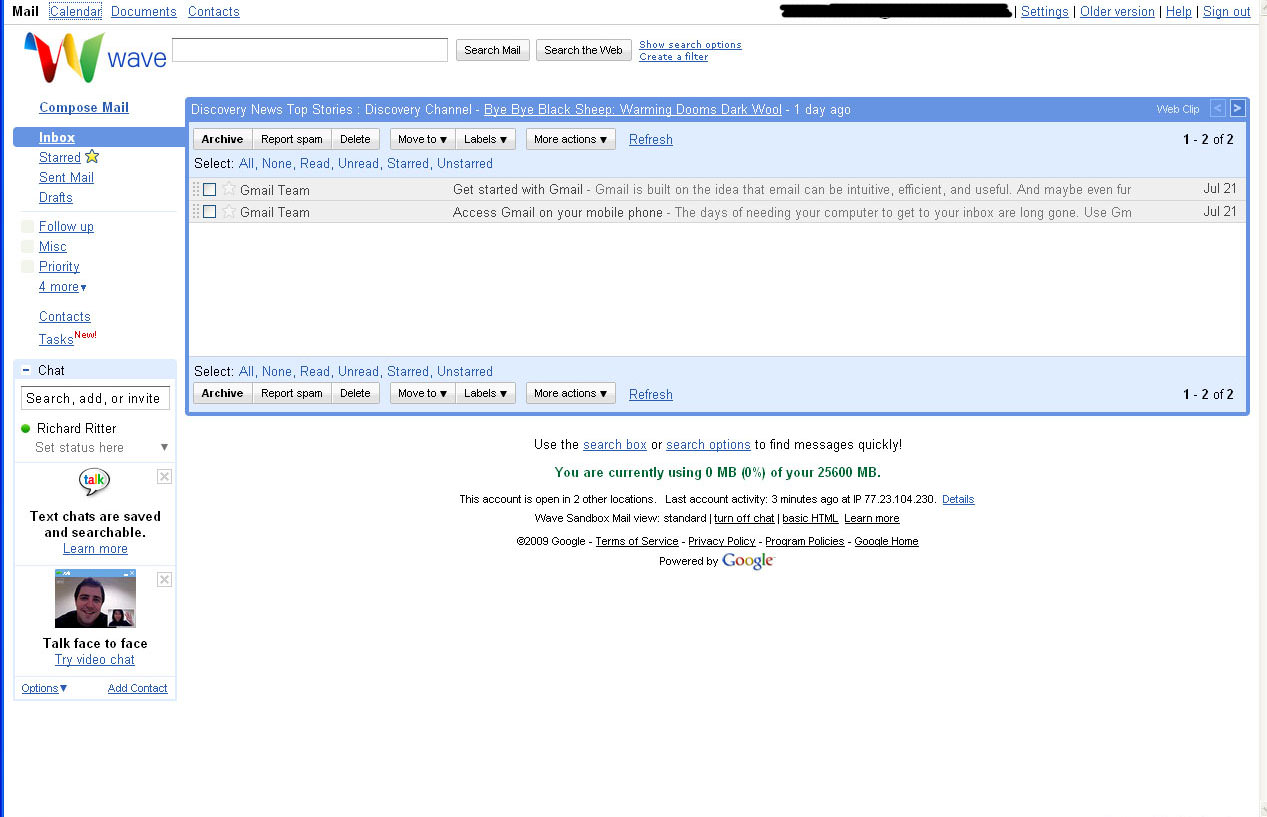This screenshot has height=817, width=1267.
Task: Click 'Details' link for account activity
Action: [x=958, y=499]
